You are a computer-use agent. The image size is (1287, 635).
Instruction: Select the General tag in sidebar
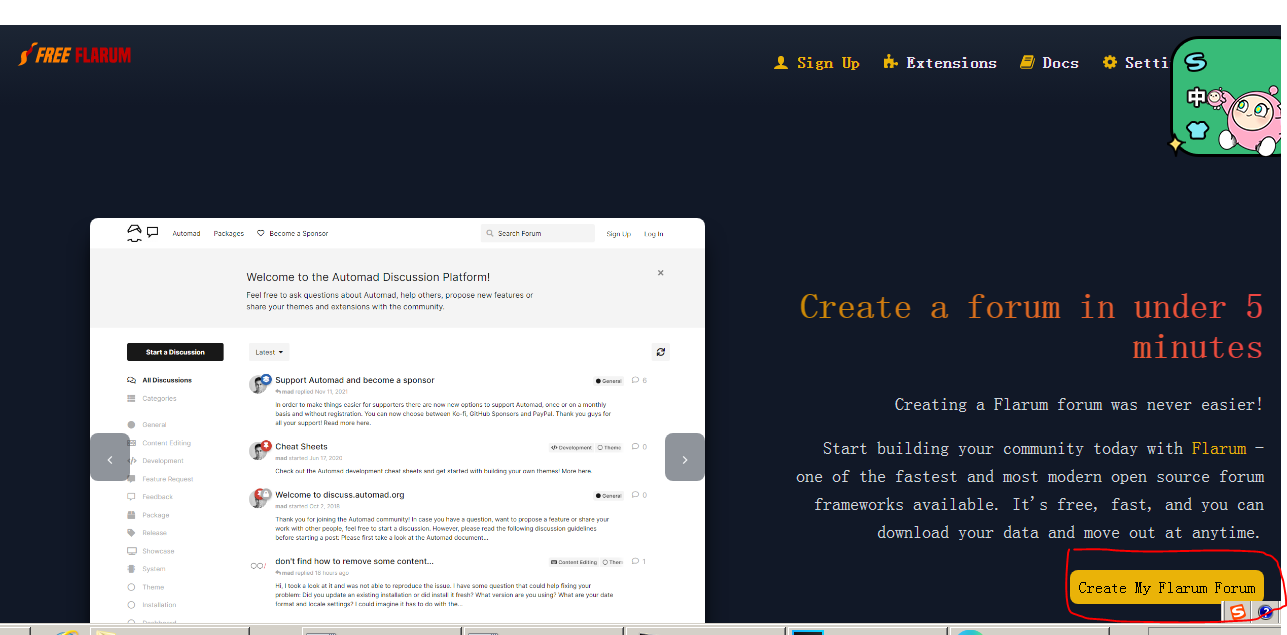pyautogui.click(x=147, y=425)
